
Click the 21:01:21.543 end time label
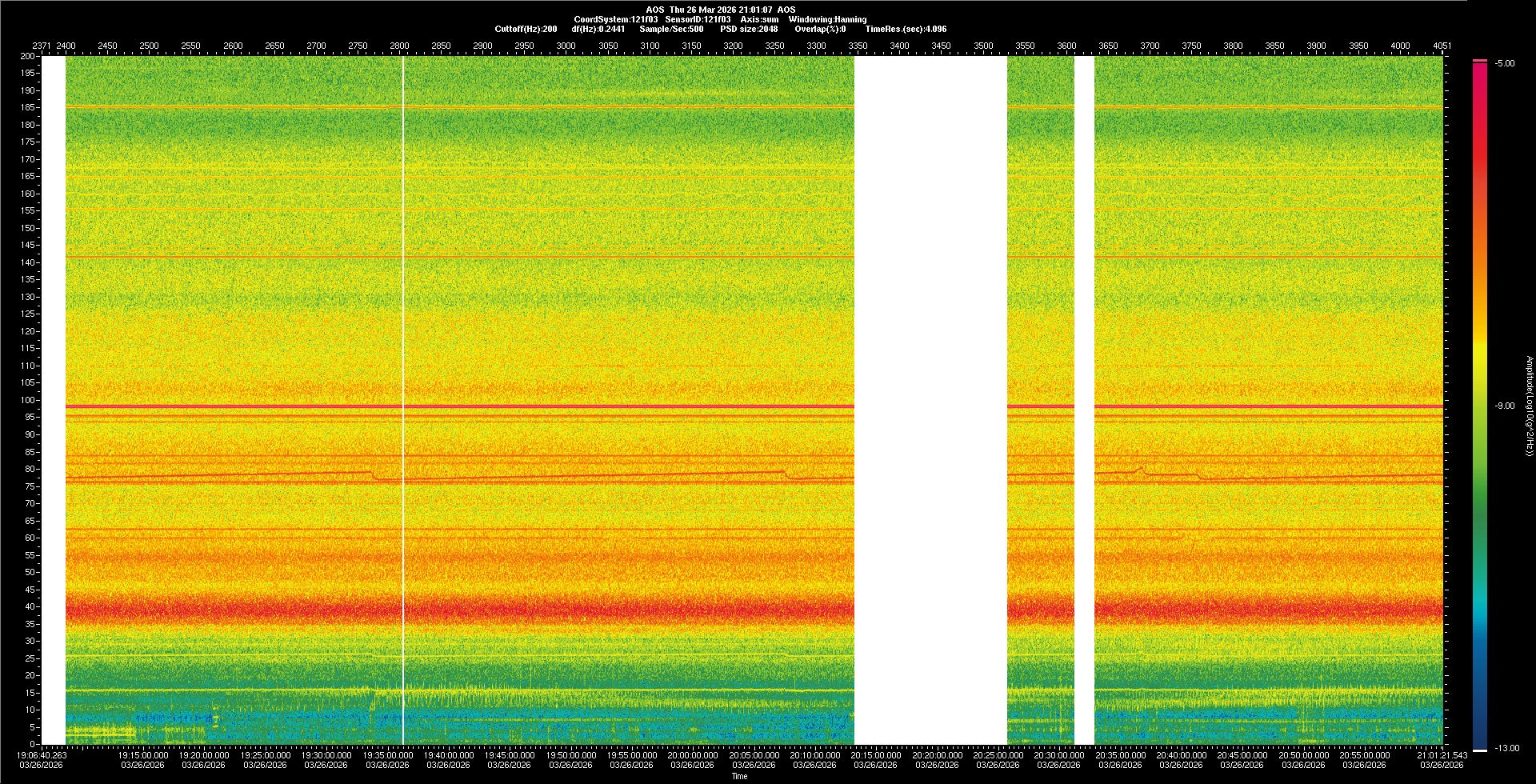coord(1441,754)
